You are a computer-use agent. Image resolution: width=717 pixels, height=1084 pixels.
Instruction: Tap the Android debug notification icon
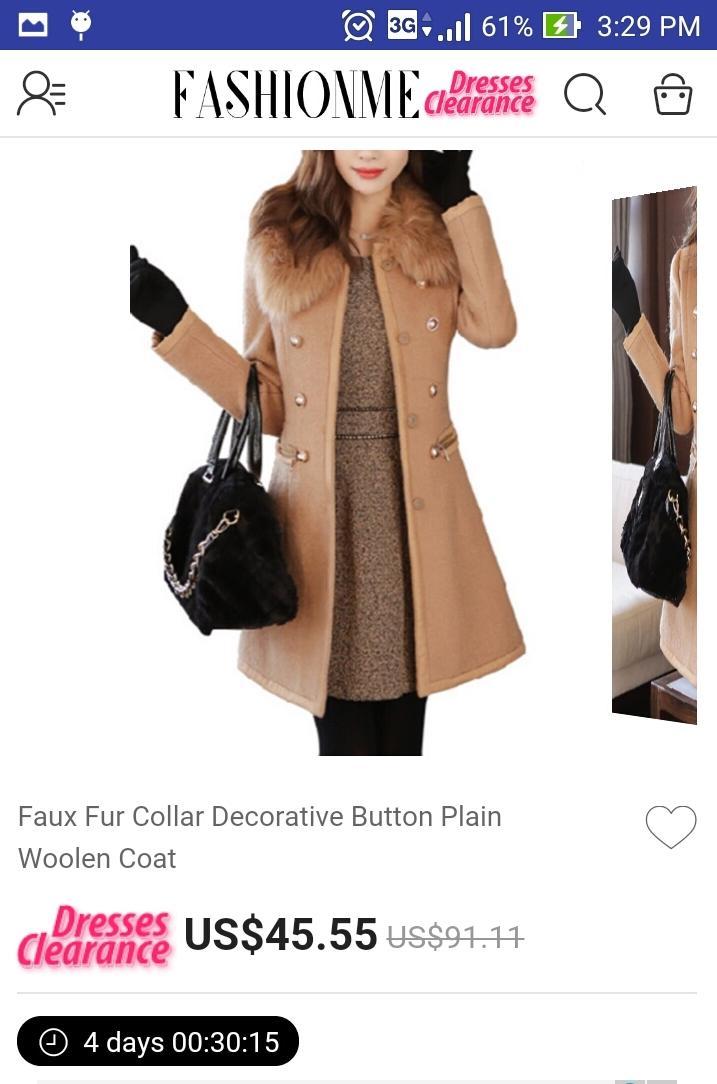click(x=81, y=25)
